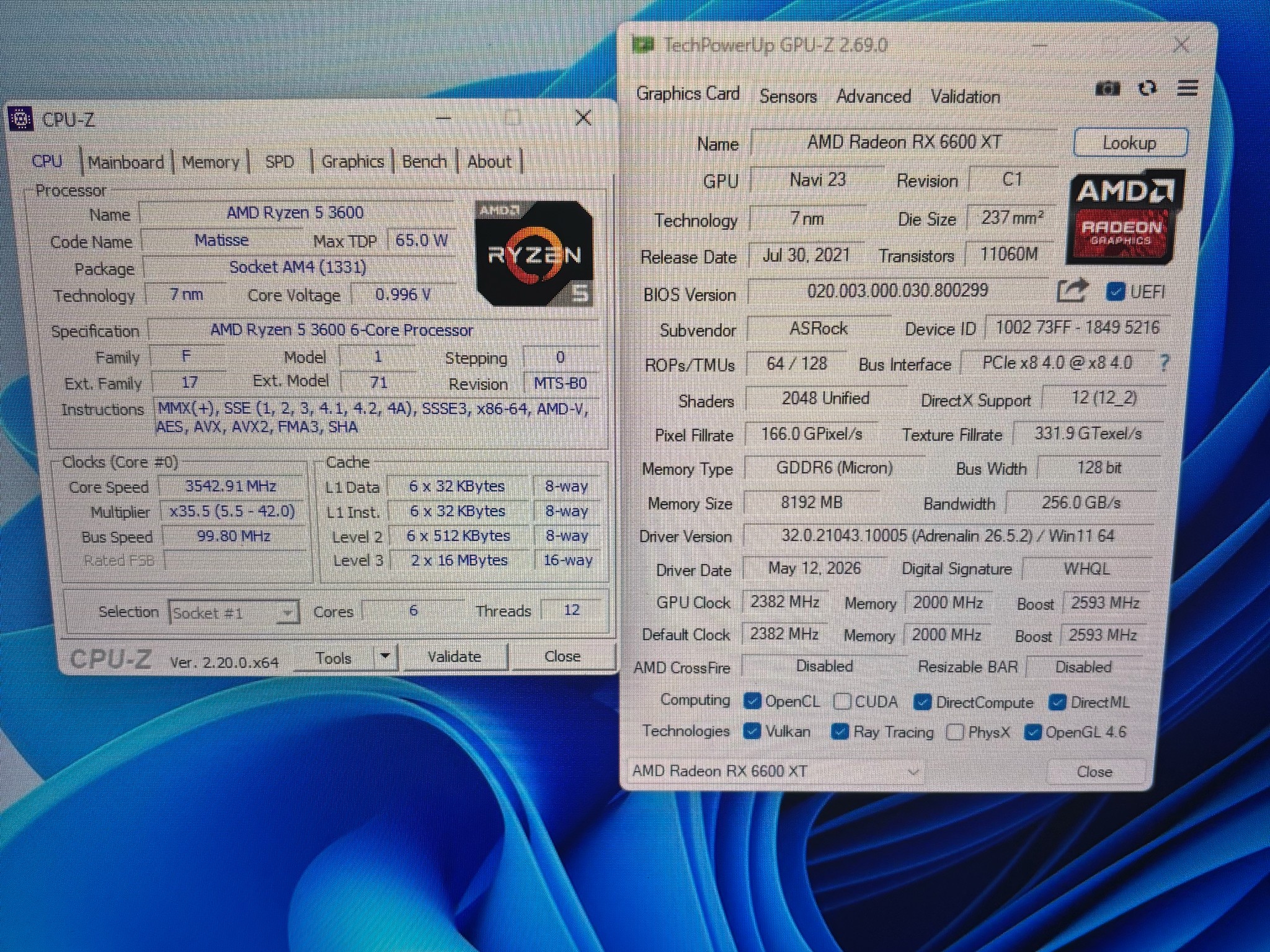This screenshot has width=1270, height=952.
Task: Click the GPU value Navi 23
Action: (x=817, y=180)
